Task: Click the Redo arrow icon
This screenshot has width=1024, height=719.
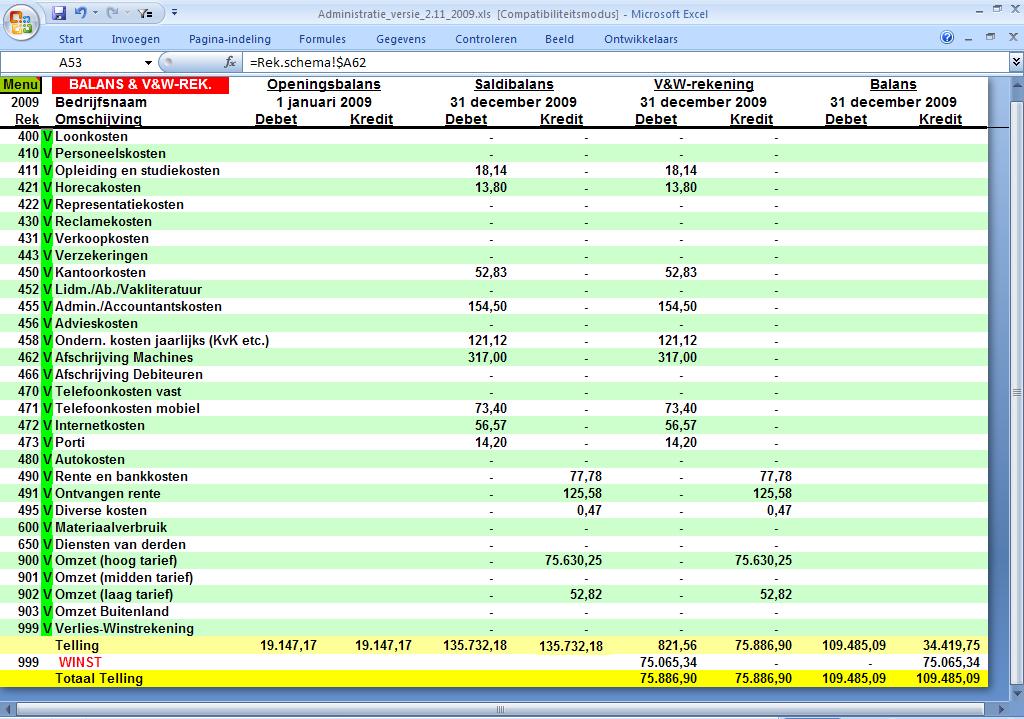Action: pyautogui.click(x=112, y=13)
